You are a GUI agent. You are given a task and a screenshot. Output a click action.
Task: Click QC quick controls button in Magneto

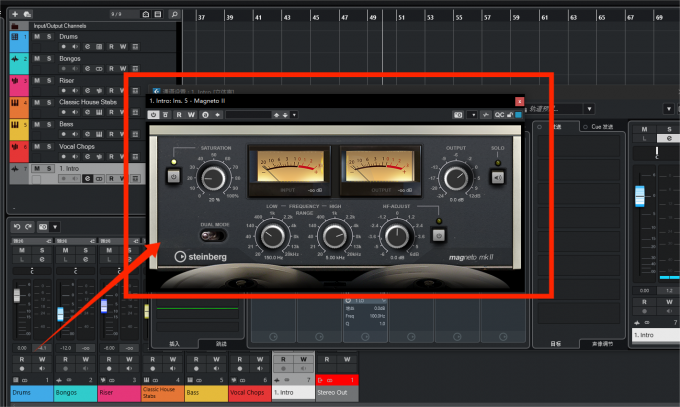point(499,115)
